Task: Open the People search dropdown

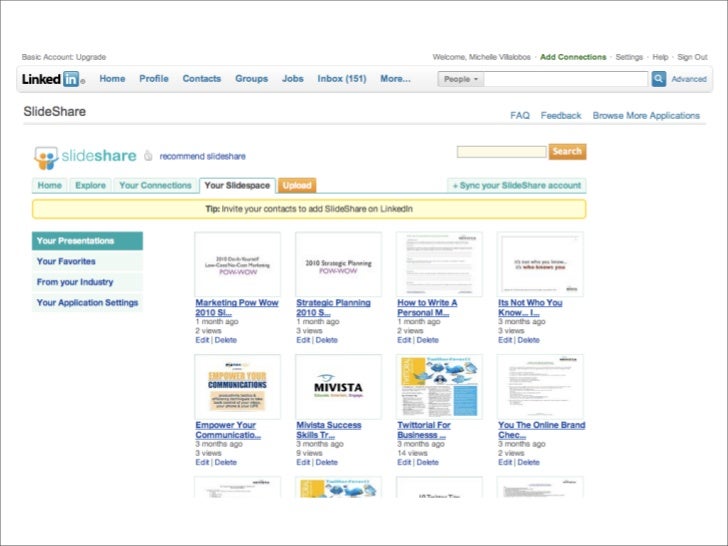Action: 461,79
